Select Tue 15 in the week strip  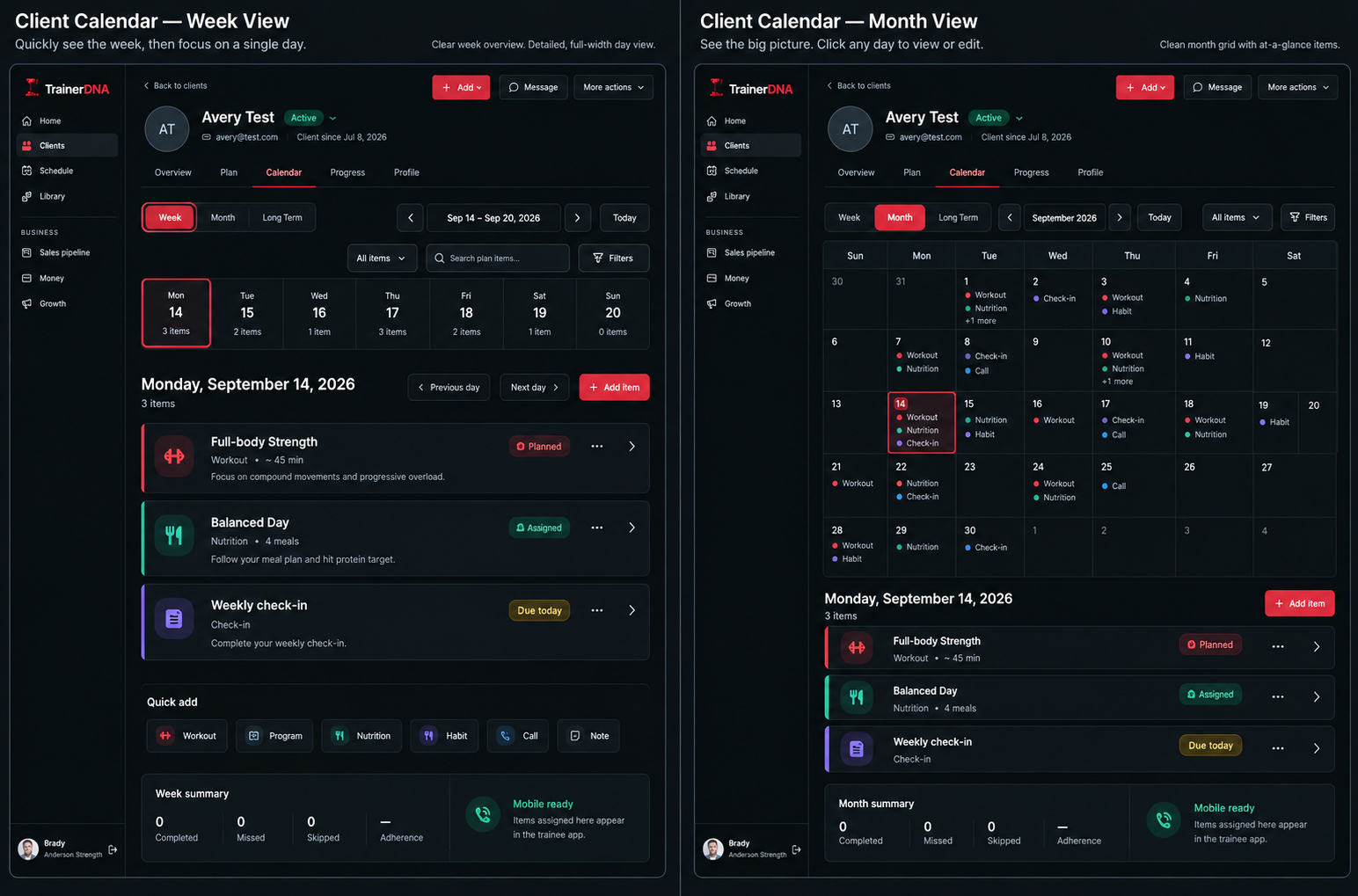[x=247, y=314]
